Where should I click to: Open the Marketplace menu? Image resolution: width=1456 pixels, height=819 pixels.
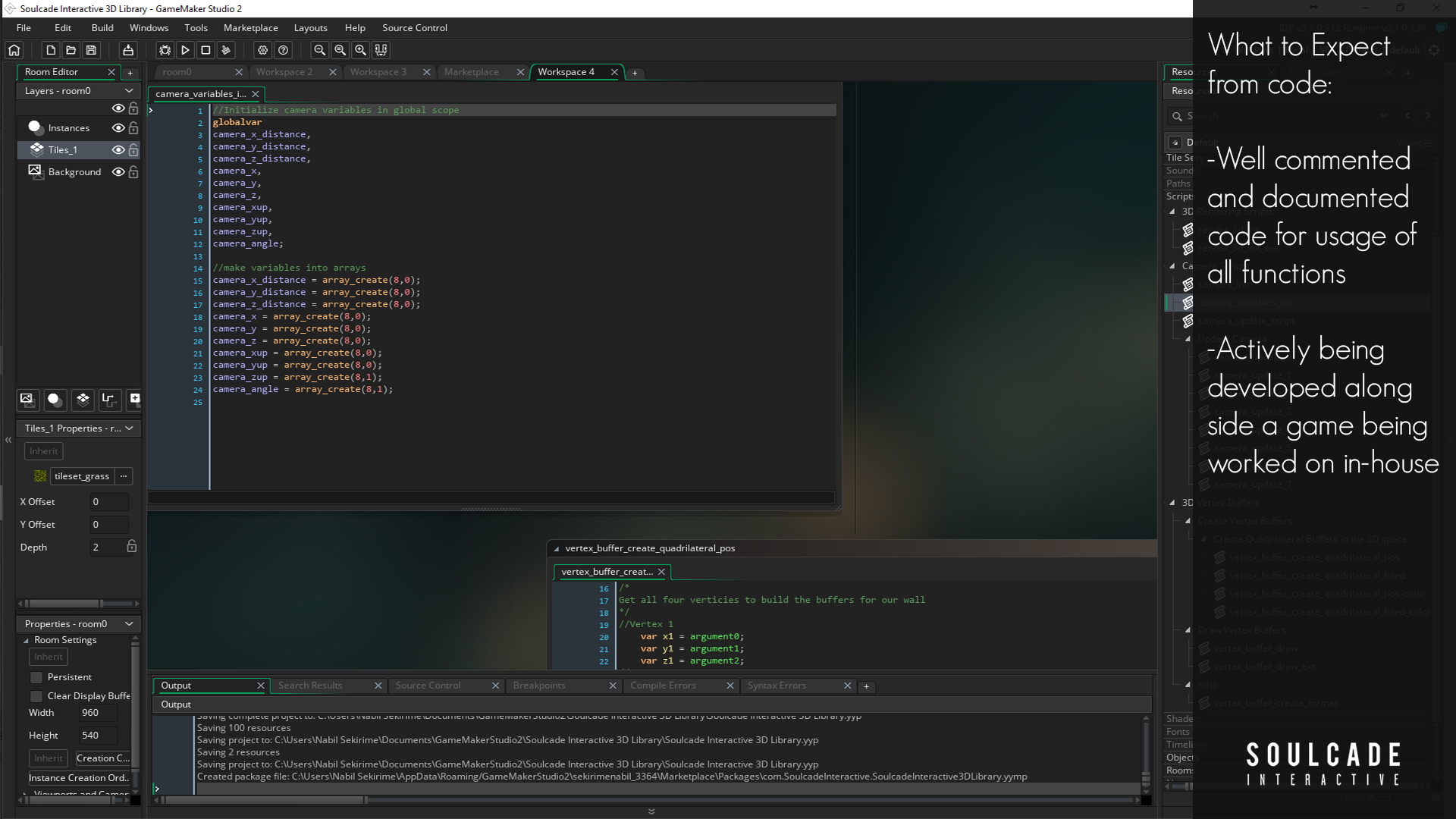[x=251, y=28]
